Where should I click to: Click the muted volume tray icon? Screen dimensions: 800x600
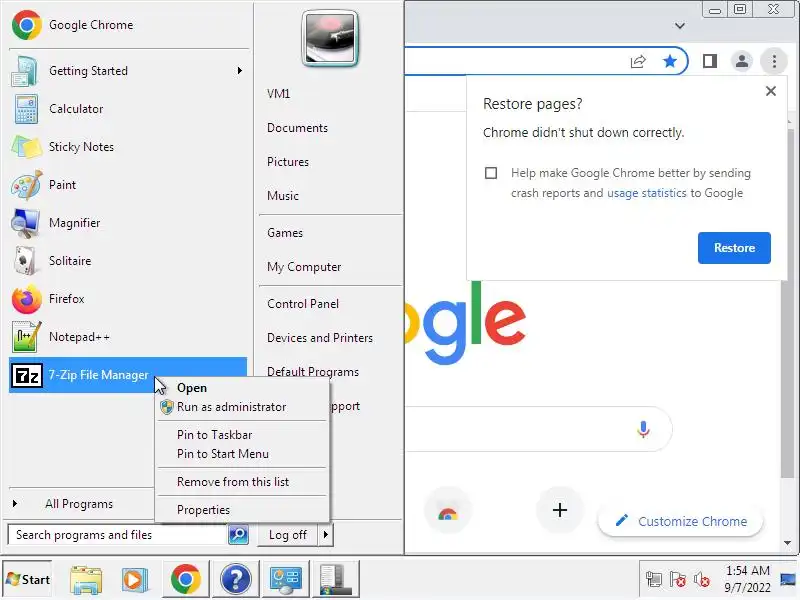point(702,579)
